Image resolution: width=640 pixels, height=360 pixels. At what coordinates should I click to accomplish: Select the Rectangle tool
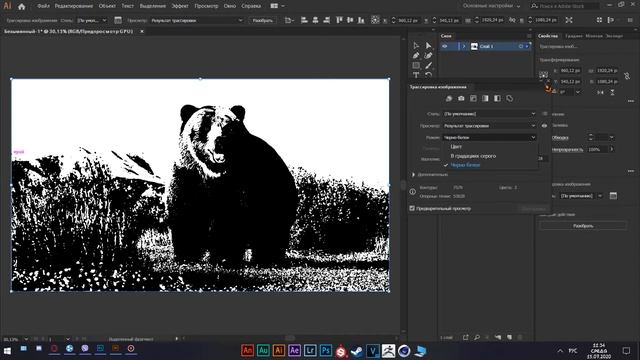tap(416, 65)
